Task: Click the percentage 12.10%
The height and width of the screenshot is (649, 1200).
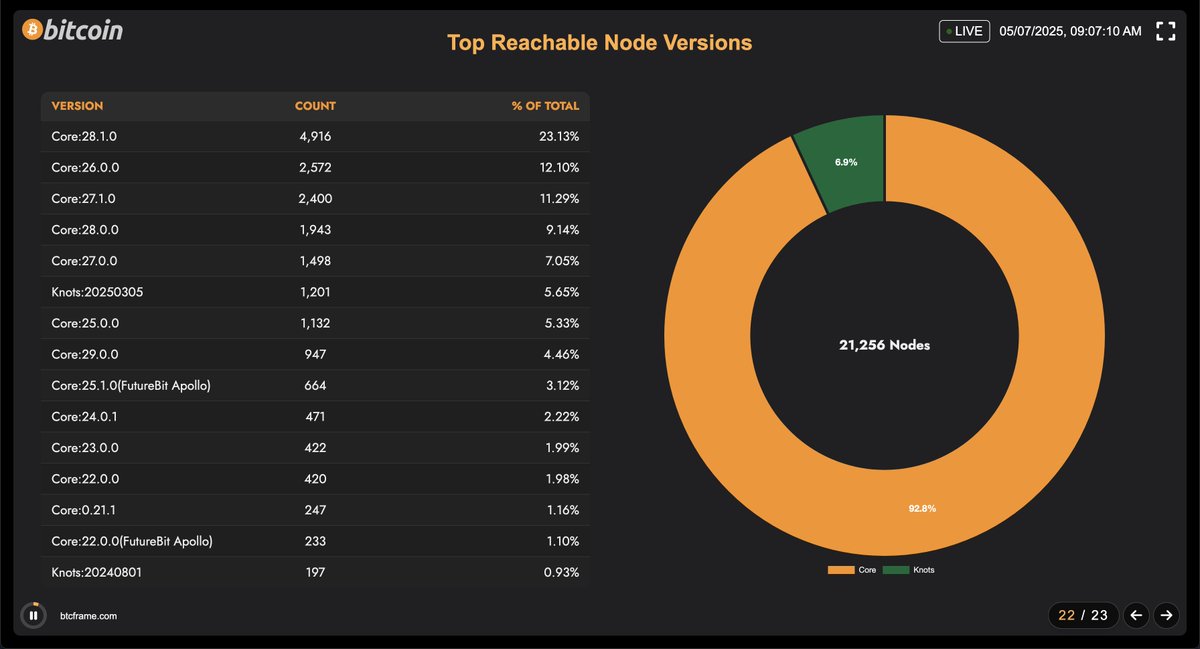Action: (x=559, y=168)
